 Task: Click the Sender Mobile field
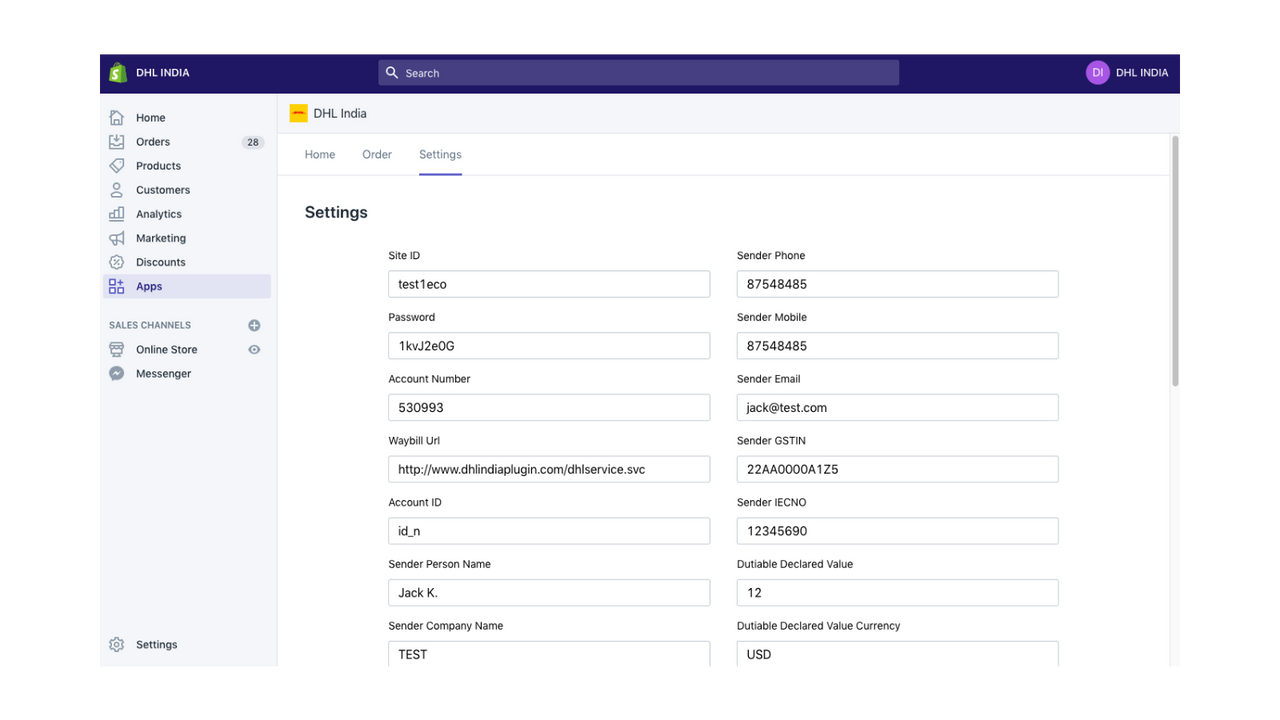pos(898,346)
